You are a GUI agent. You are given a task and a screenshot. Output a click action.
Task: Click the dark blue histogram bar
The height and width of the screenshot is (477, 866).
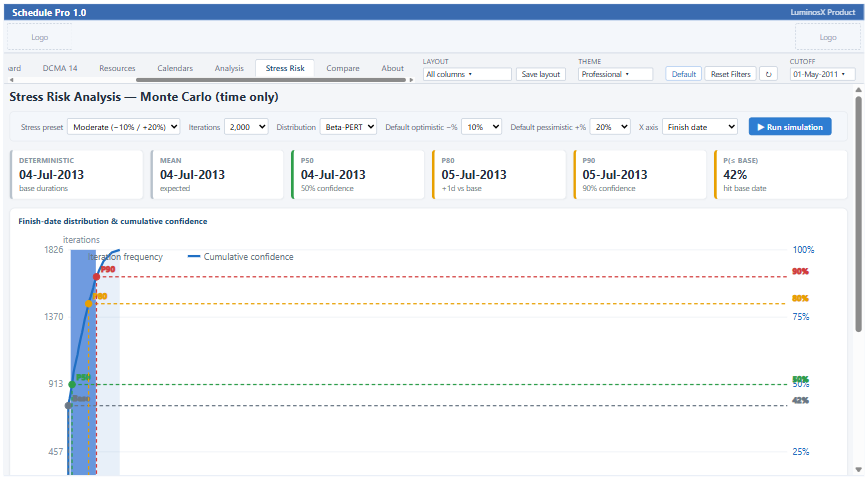[83, 362]
